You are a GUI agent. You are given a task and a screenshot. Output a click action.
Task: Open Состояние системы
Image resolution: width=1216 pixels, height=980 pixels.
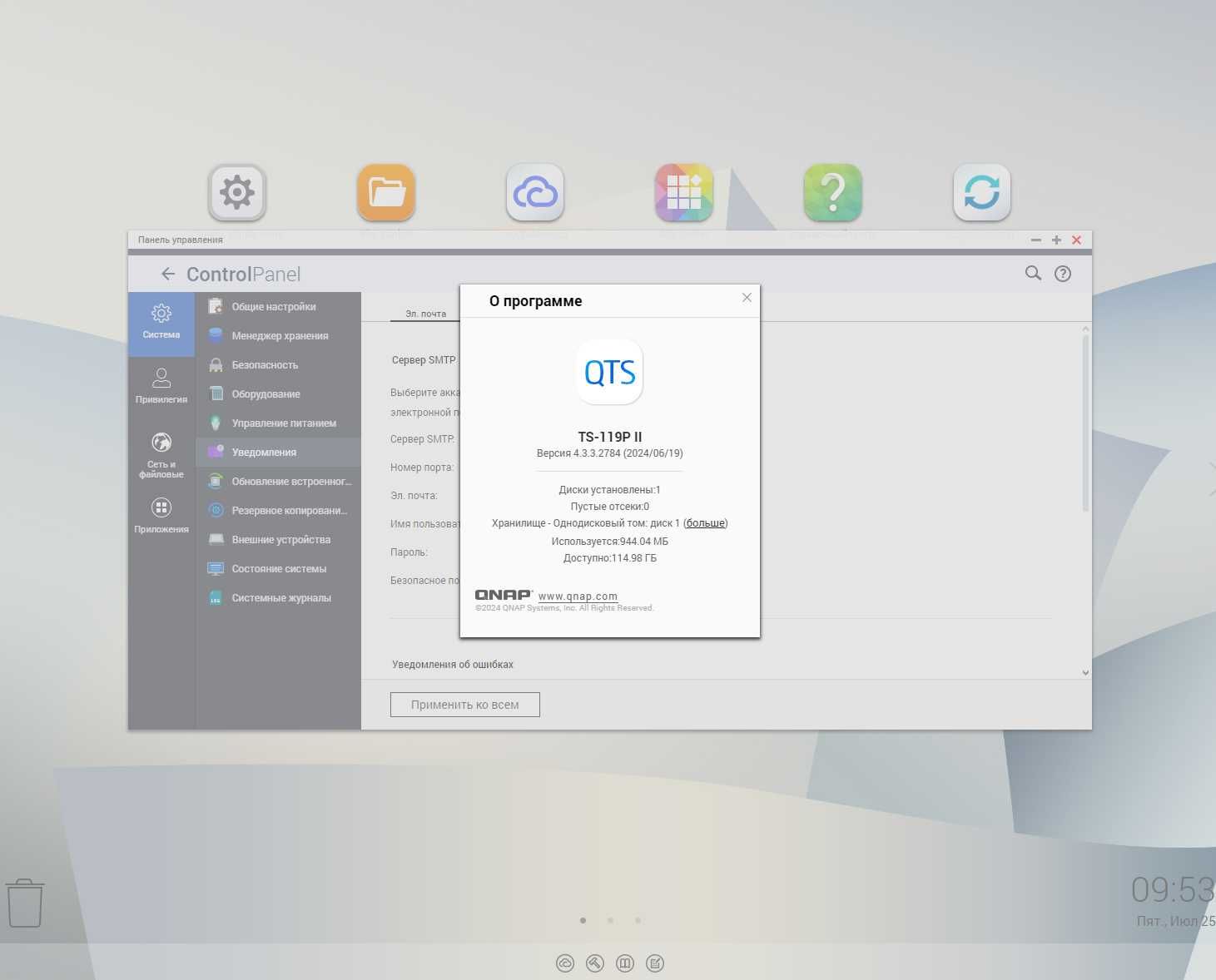tap(278, 569)
